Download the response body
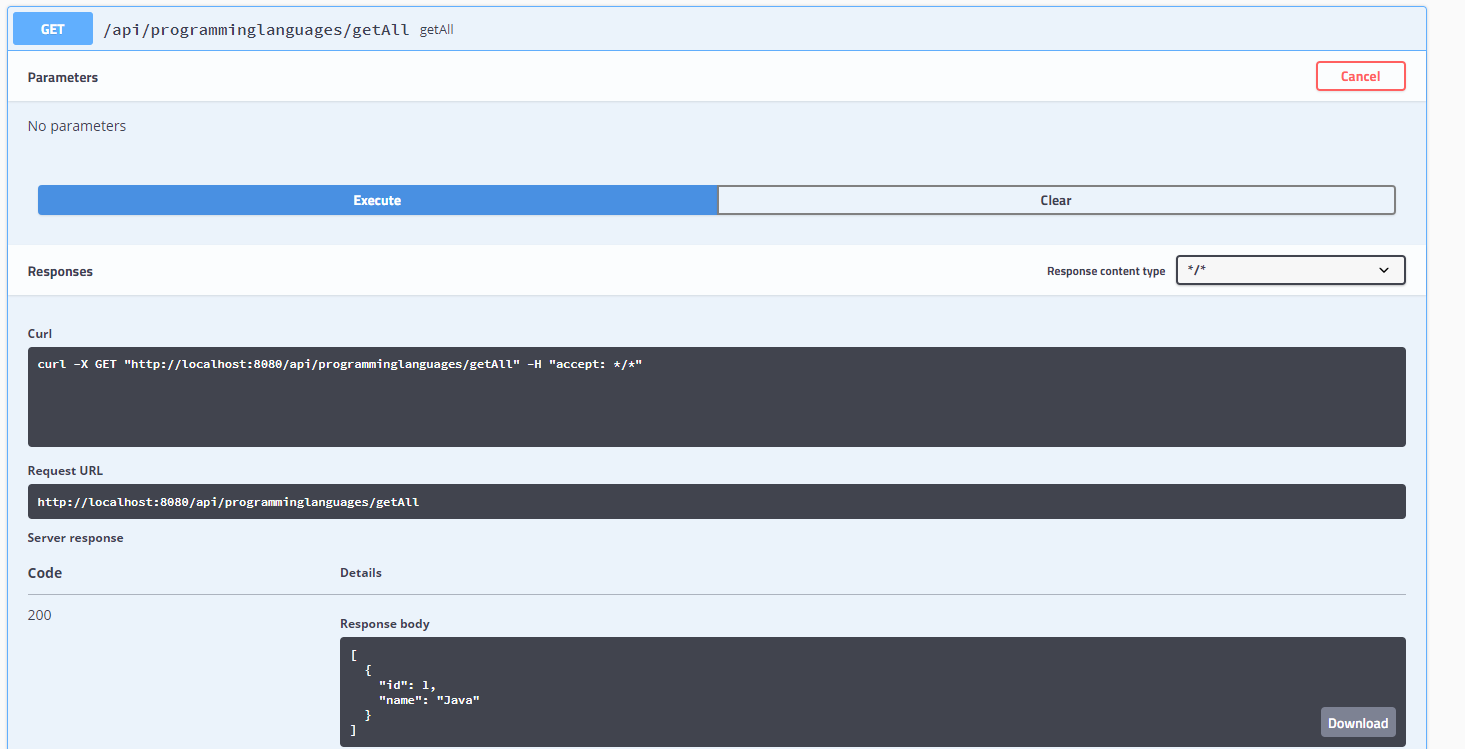1465x749 pixels. pyautogui.click(x=1357, y=722)
